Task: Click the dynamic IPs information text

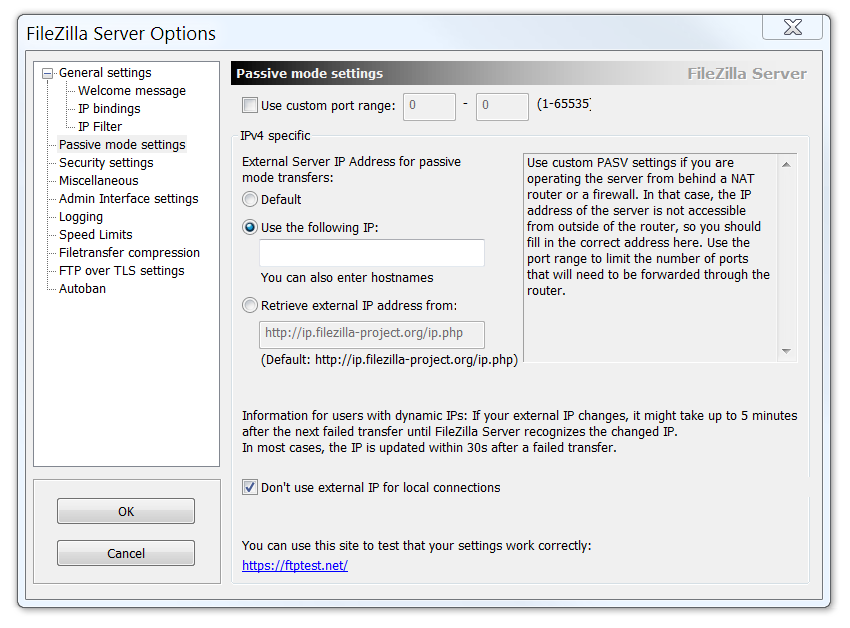Action: pyautogui.click(x=519, y=432)
